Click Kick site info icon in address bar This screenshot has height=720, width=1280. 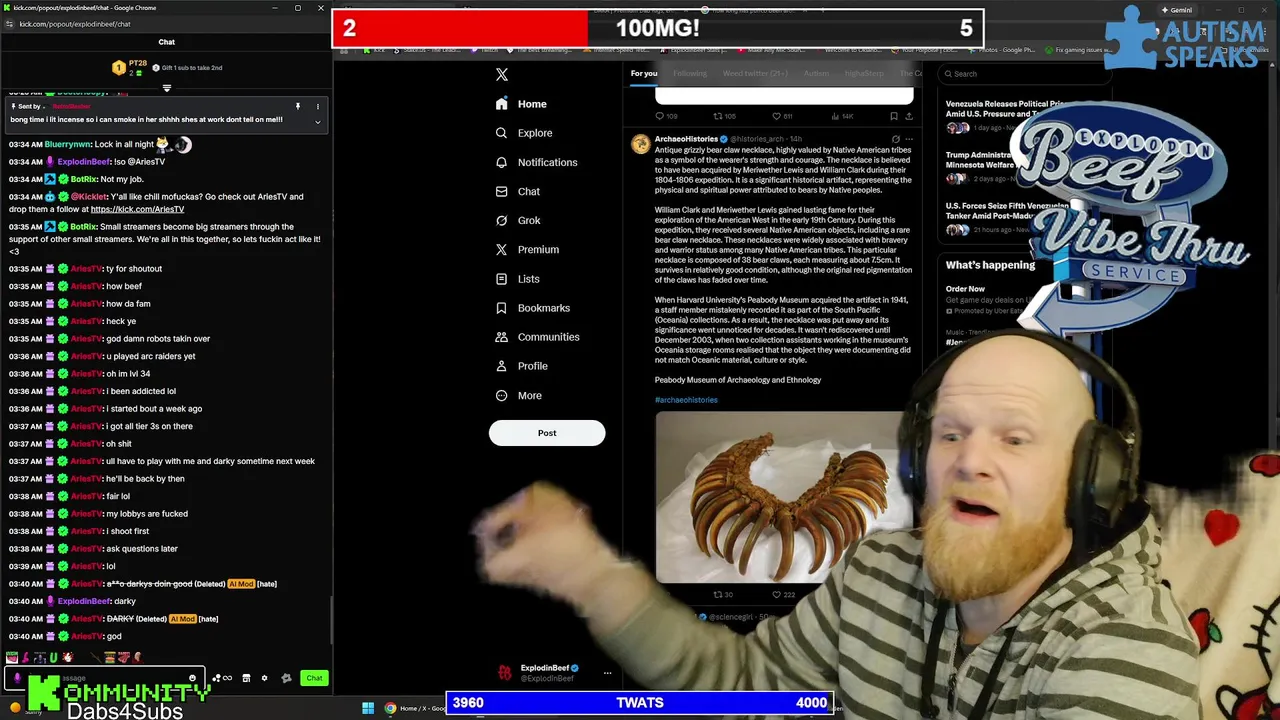[x=9, y=24]
